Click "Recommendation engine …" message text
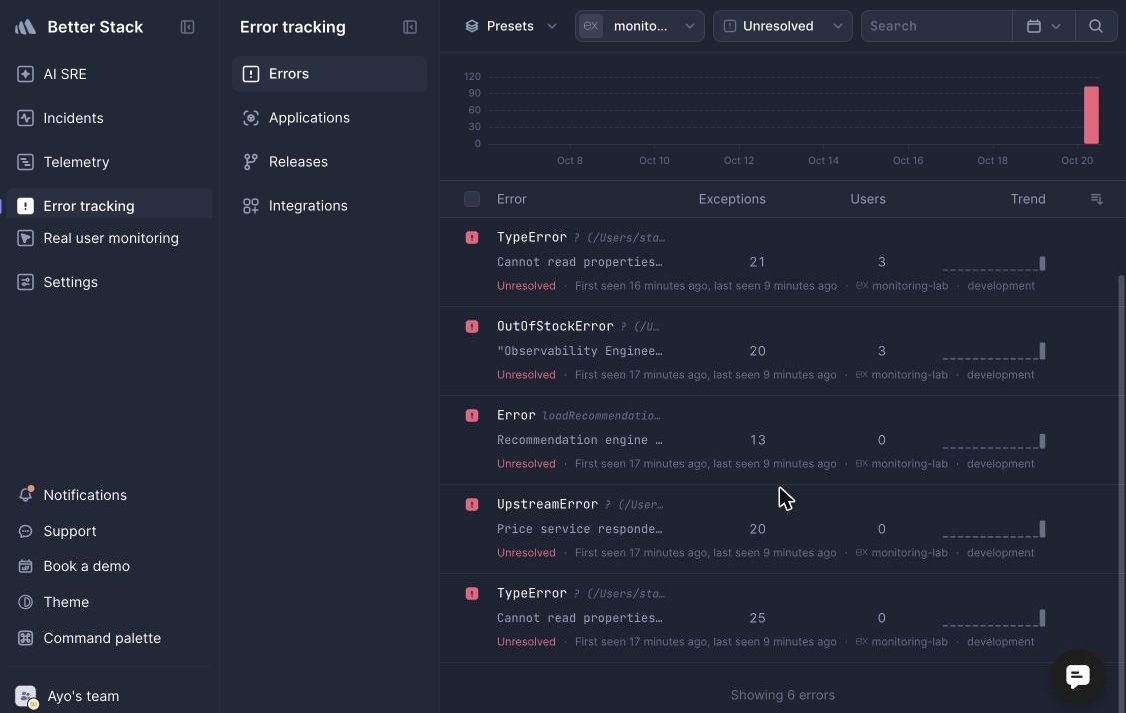1126x713 pixels. [x=580, y=440]
